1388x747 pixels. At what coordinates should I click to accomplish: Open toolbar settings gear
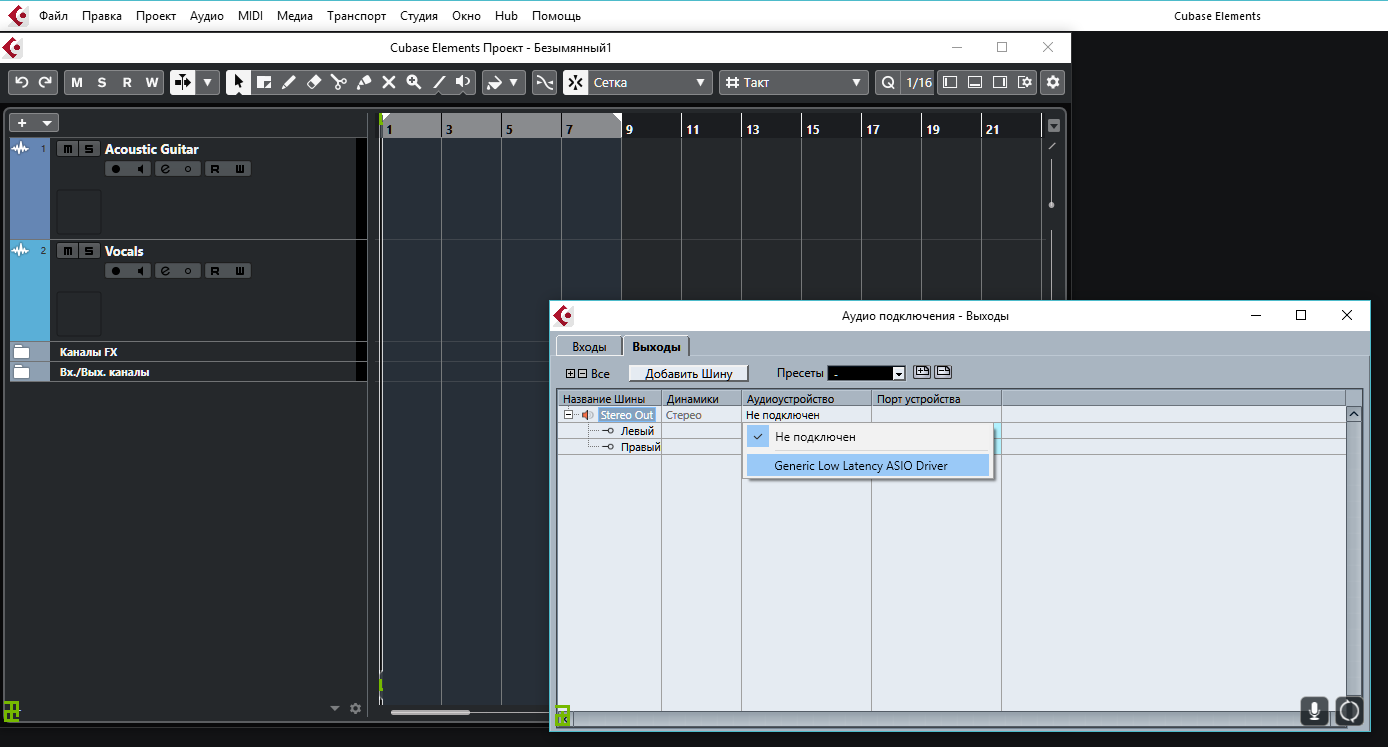1052,82
